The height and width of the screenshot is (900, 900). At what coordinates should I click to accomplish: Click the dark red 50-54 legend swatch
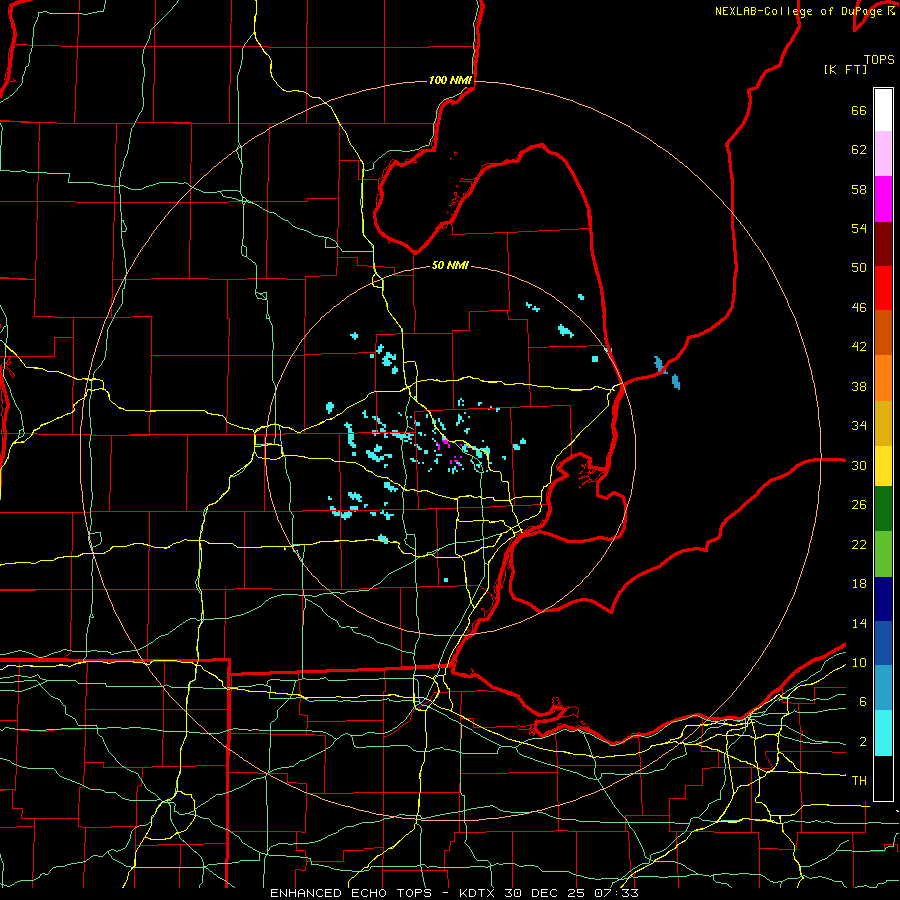[883, 244]
